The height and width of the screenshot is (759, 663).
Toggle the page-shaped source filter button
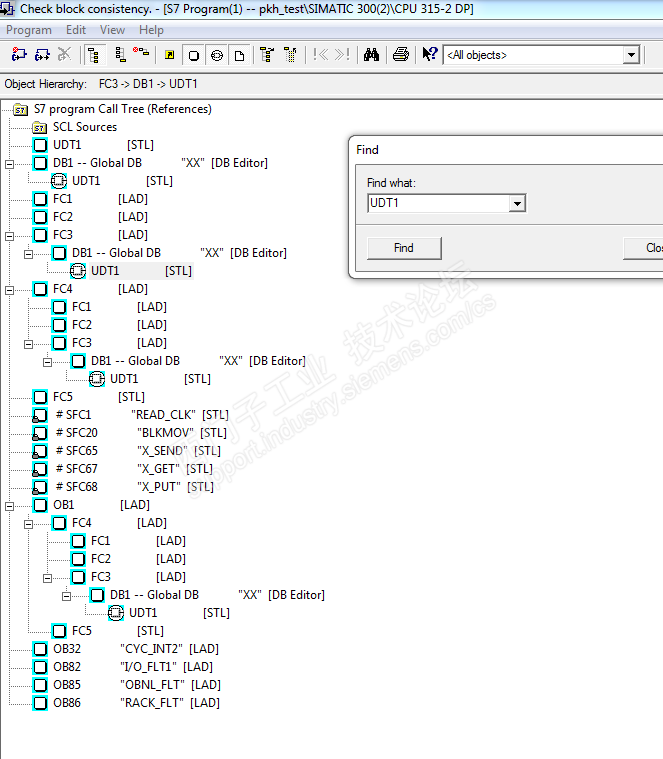click(240, 55)
